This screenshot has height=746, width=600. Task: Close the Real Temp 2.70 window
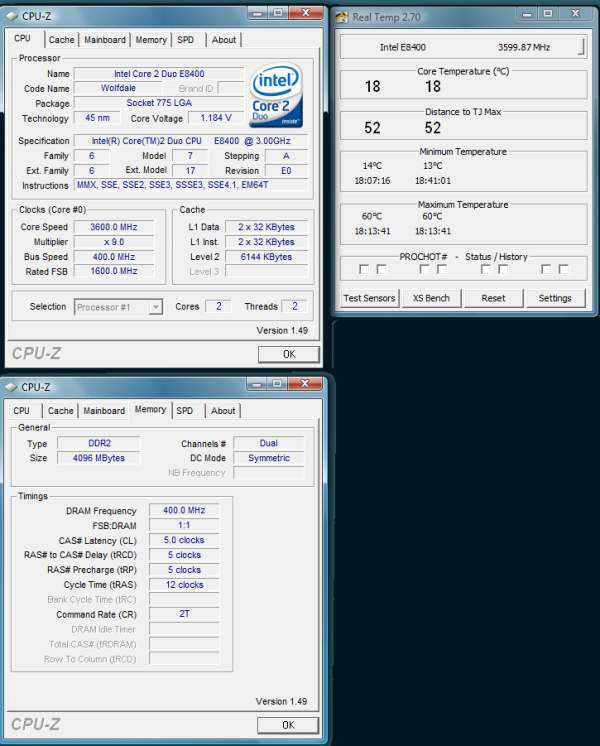pyautogui.click(x=576, y=14)
